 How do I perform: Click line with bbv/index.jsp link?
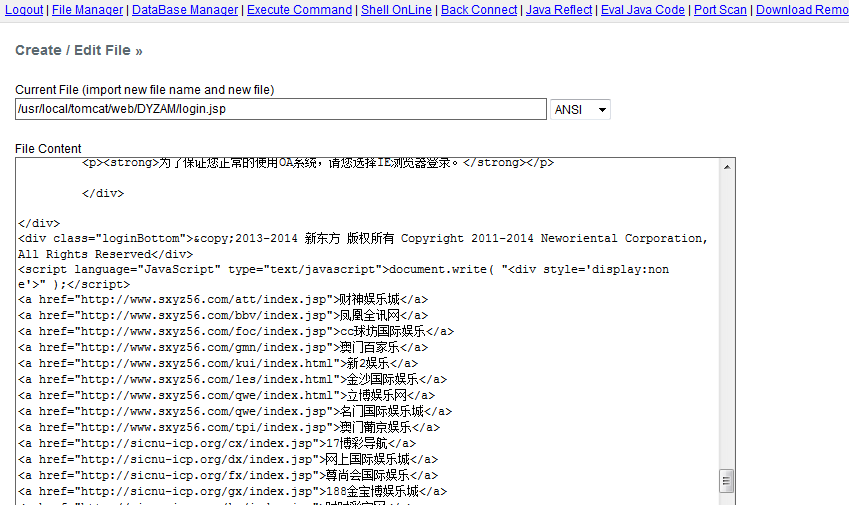223,316
